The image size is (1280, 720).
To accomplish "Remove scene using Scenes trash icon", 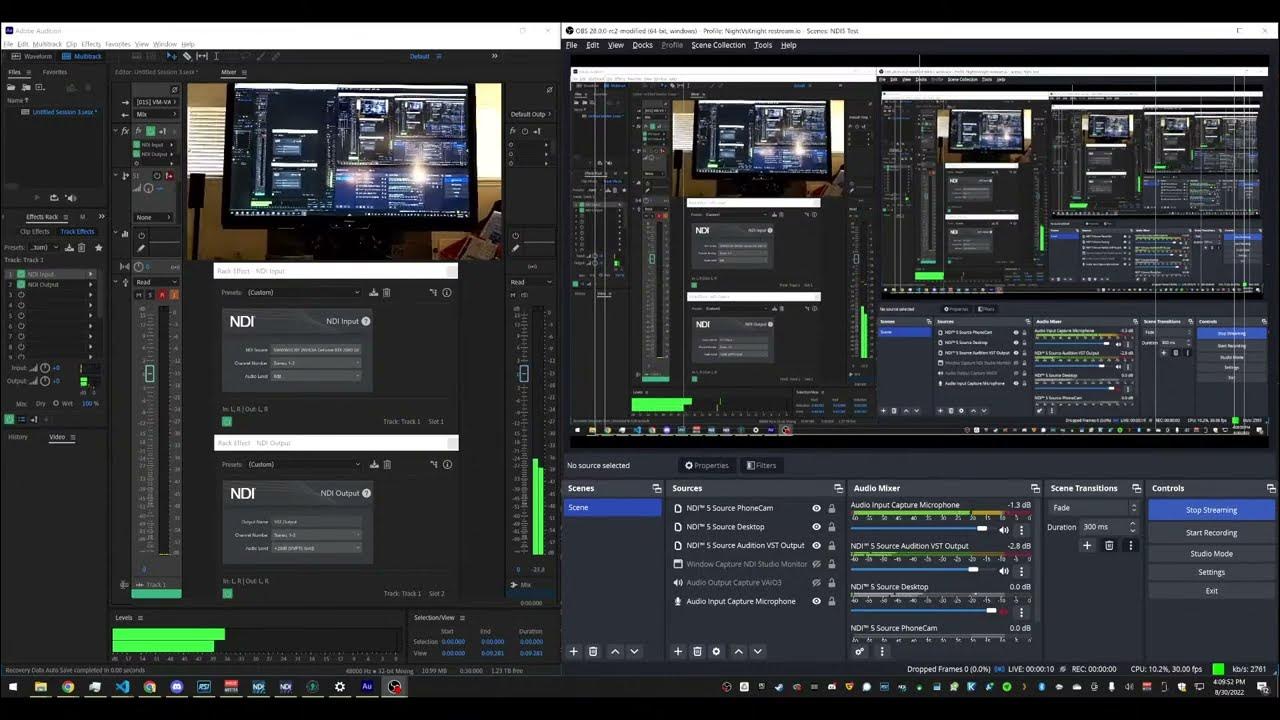I will pyautogui.click(x=593, y=651).
